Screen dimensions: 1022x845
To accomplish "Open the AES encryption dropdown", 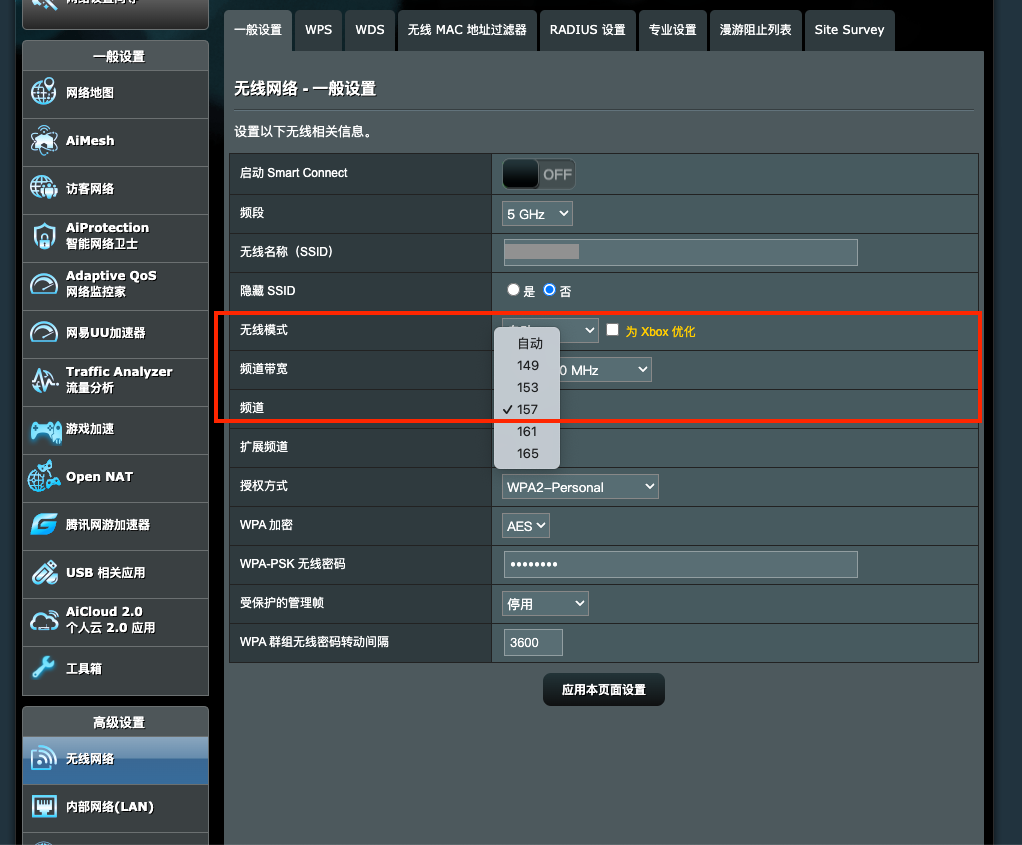I will pyautogui.click(x=526, y=526).
